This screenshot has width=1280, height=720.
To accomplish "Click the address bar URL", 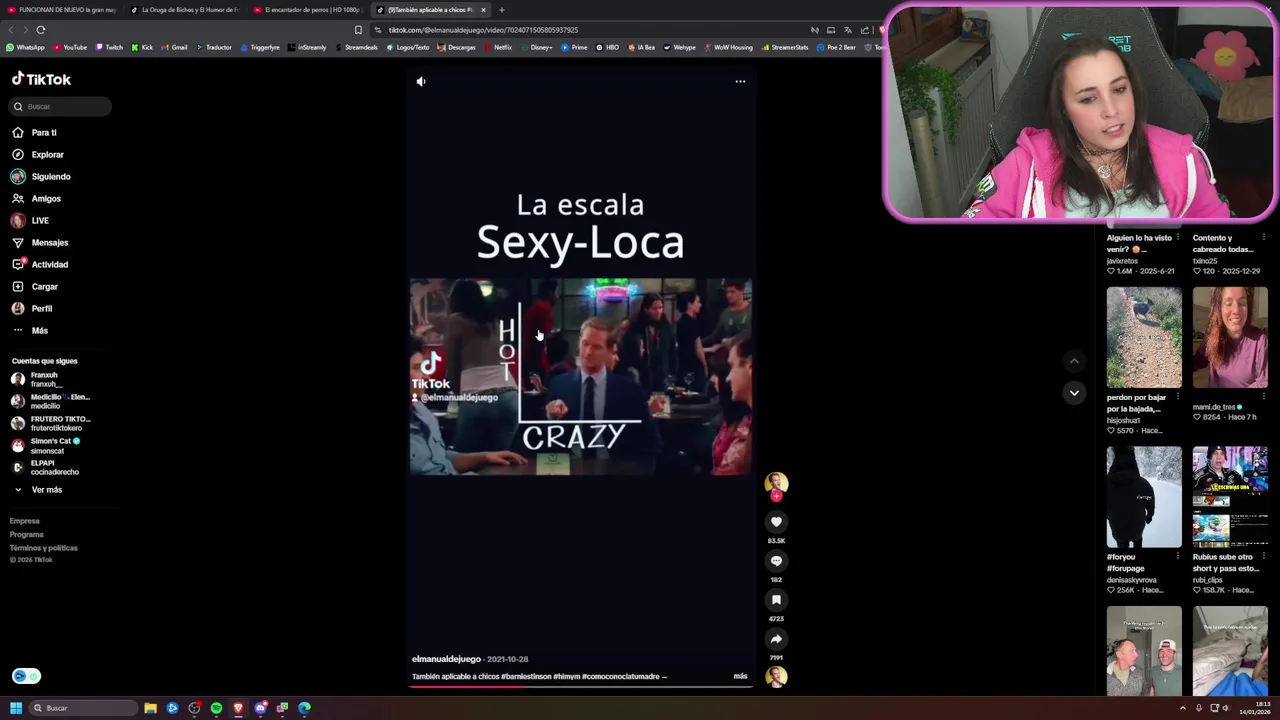I will (483, 30).
